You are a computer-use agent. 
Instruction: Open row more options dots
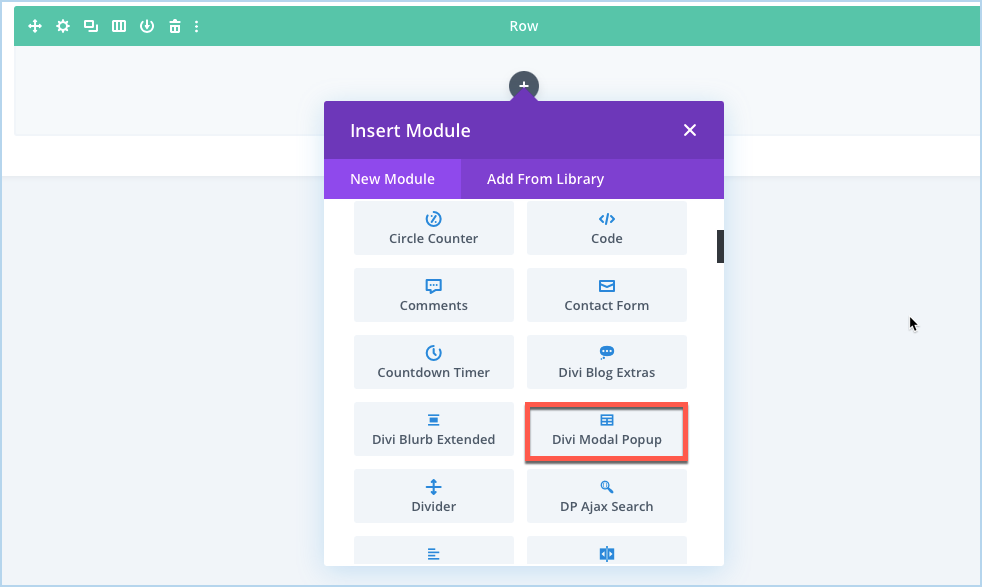(x=197, y=26)
